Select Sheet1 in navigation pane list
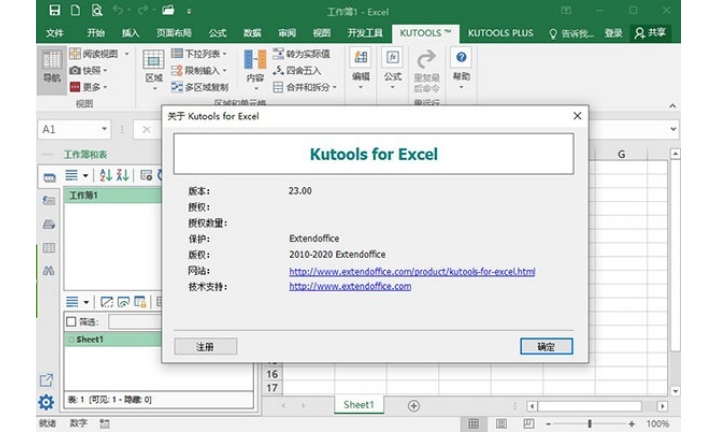The image size is (720, 432). (113, 339)
